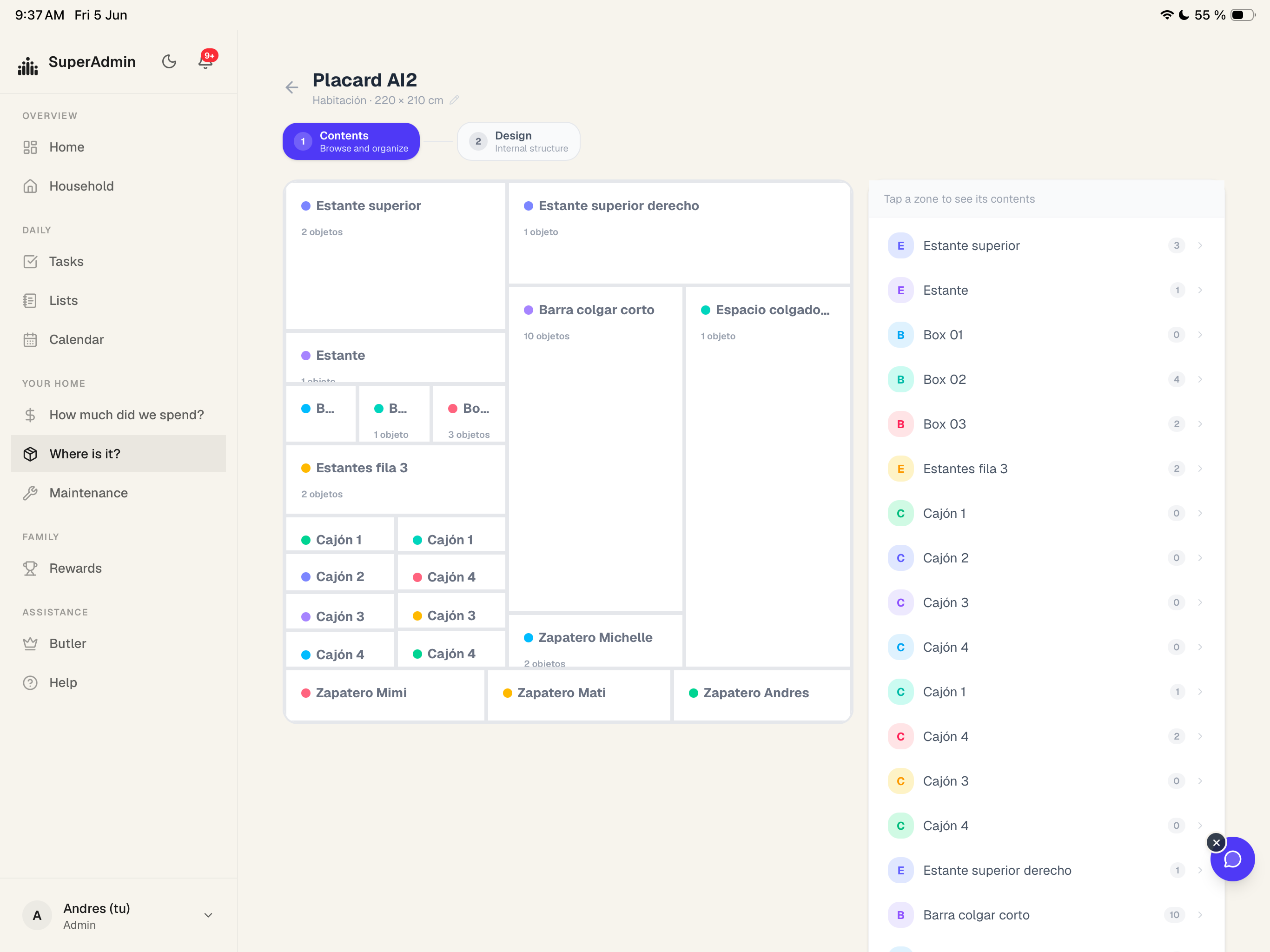1270x952 pixels.
Task: Open Home in sidebar
Action: coord(118,147)
